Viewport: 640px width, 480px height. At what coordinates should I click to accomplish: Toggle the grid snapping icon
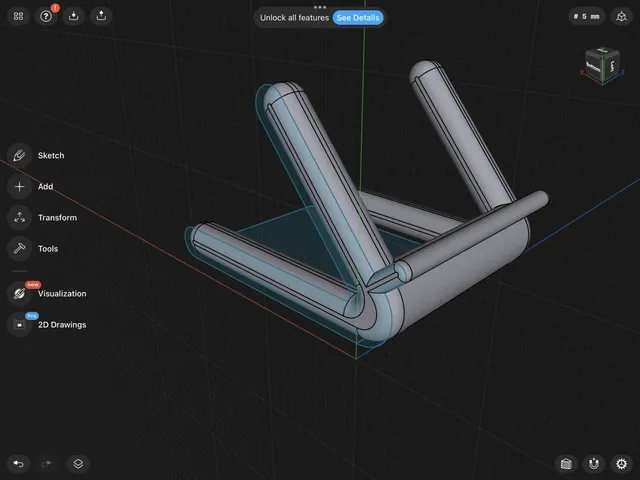566,464
